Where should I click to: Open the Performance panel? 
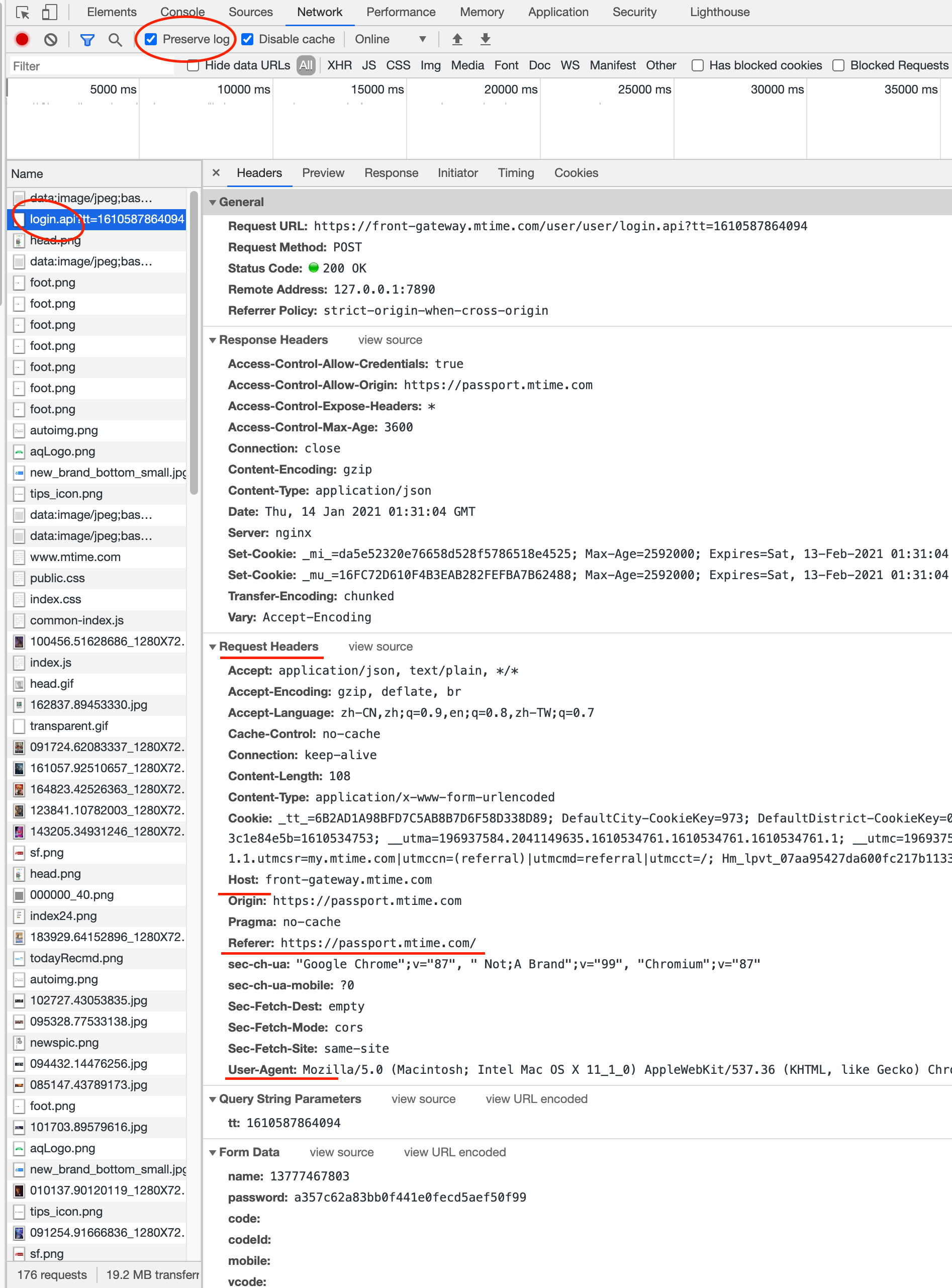[x=401, y=12]
